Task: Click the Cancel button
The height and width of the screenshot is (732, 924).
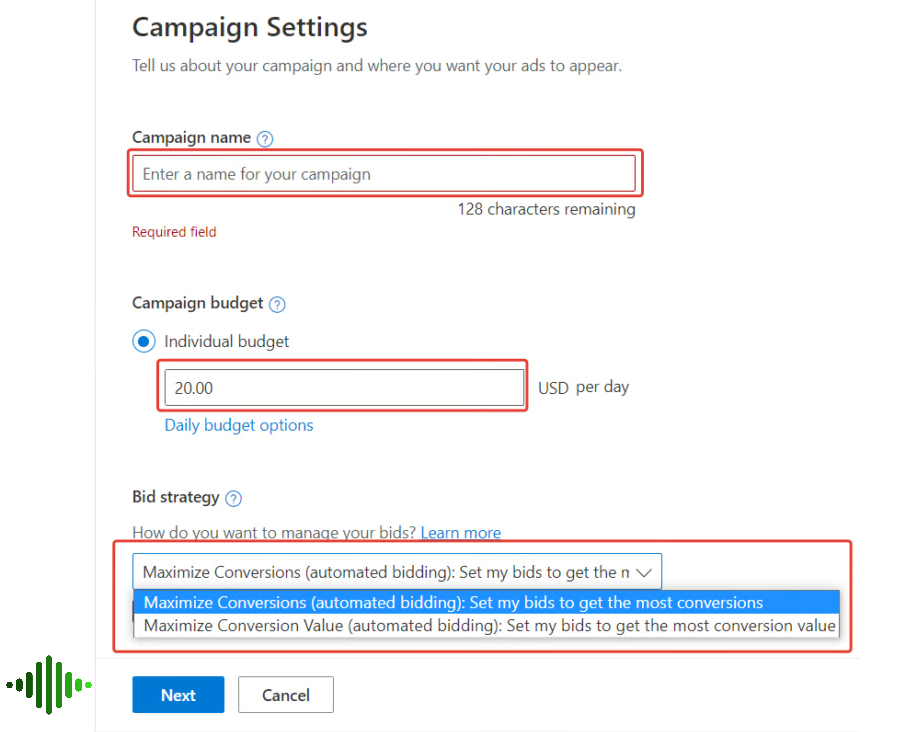Action: click(x=285, y=694)
